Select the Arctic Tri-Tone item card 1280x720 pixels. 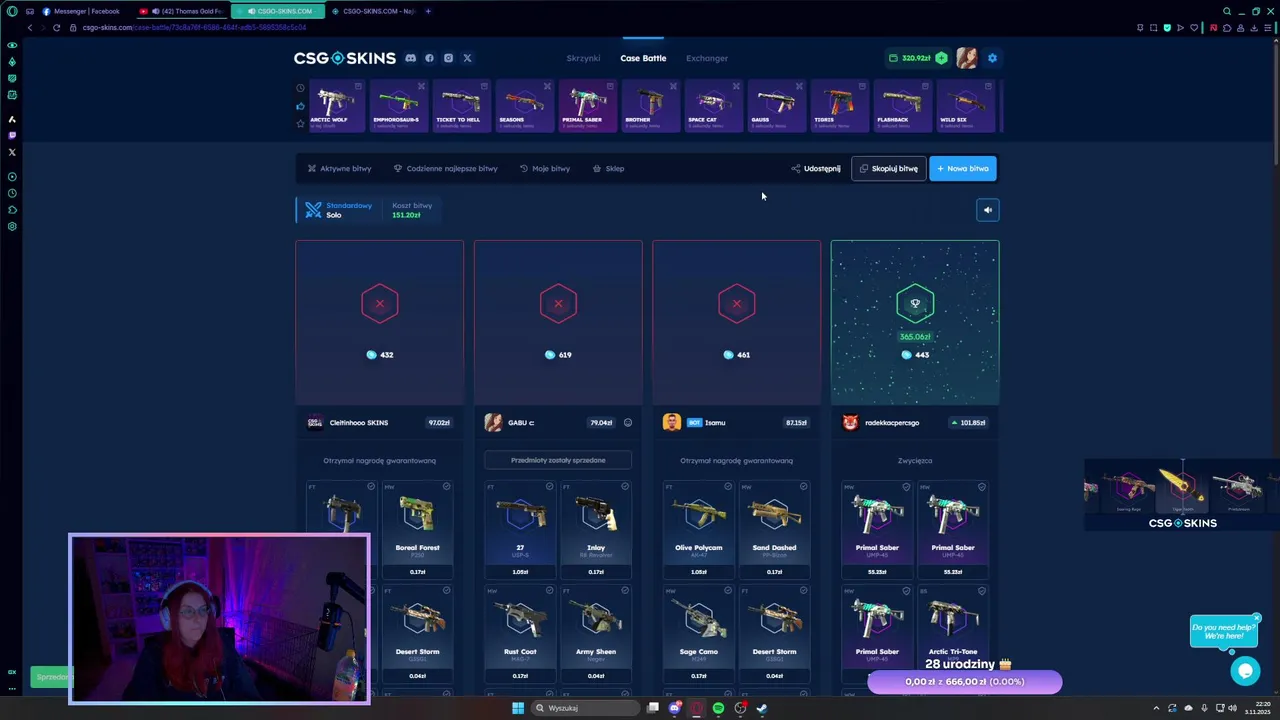pyautogui.click(x=953, y=634)
